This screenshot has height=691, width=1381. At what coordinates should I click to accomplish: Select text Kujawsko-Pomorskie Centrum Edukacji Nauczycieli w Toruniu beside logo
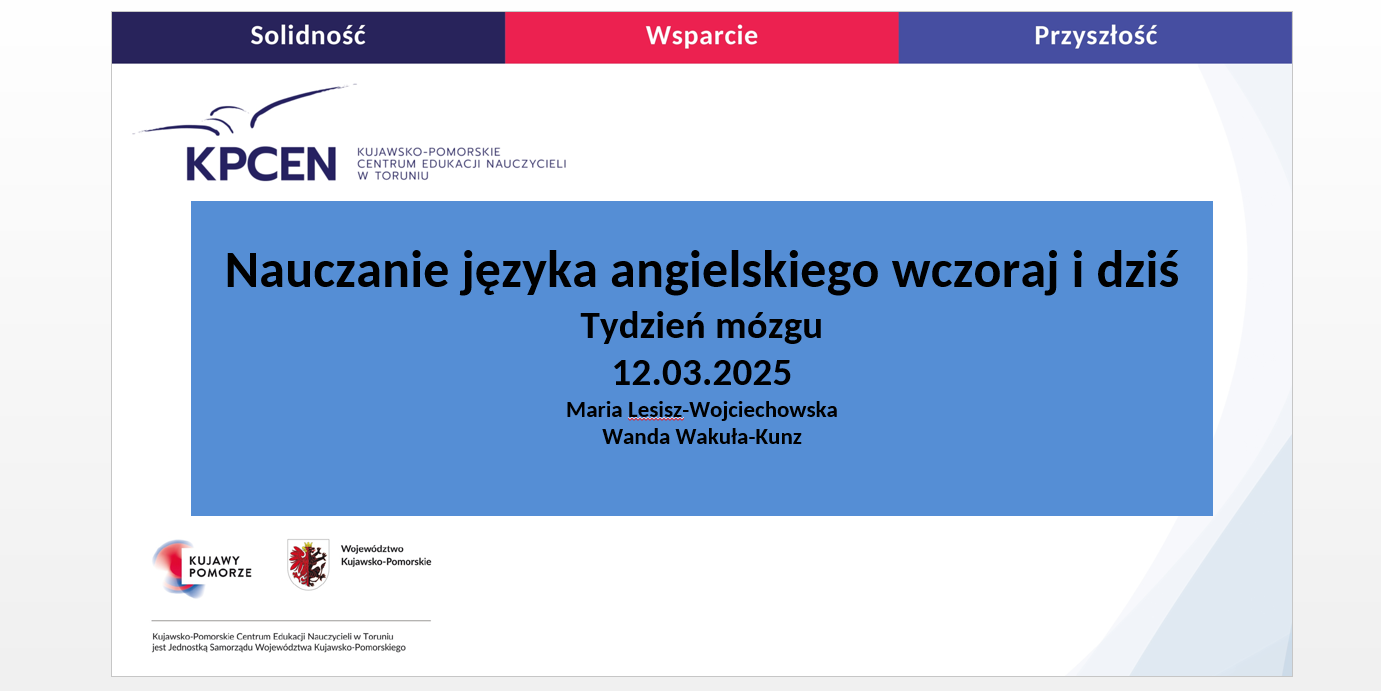(x=461, y=163)
